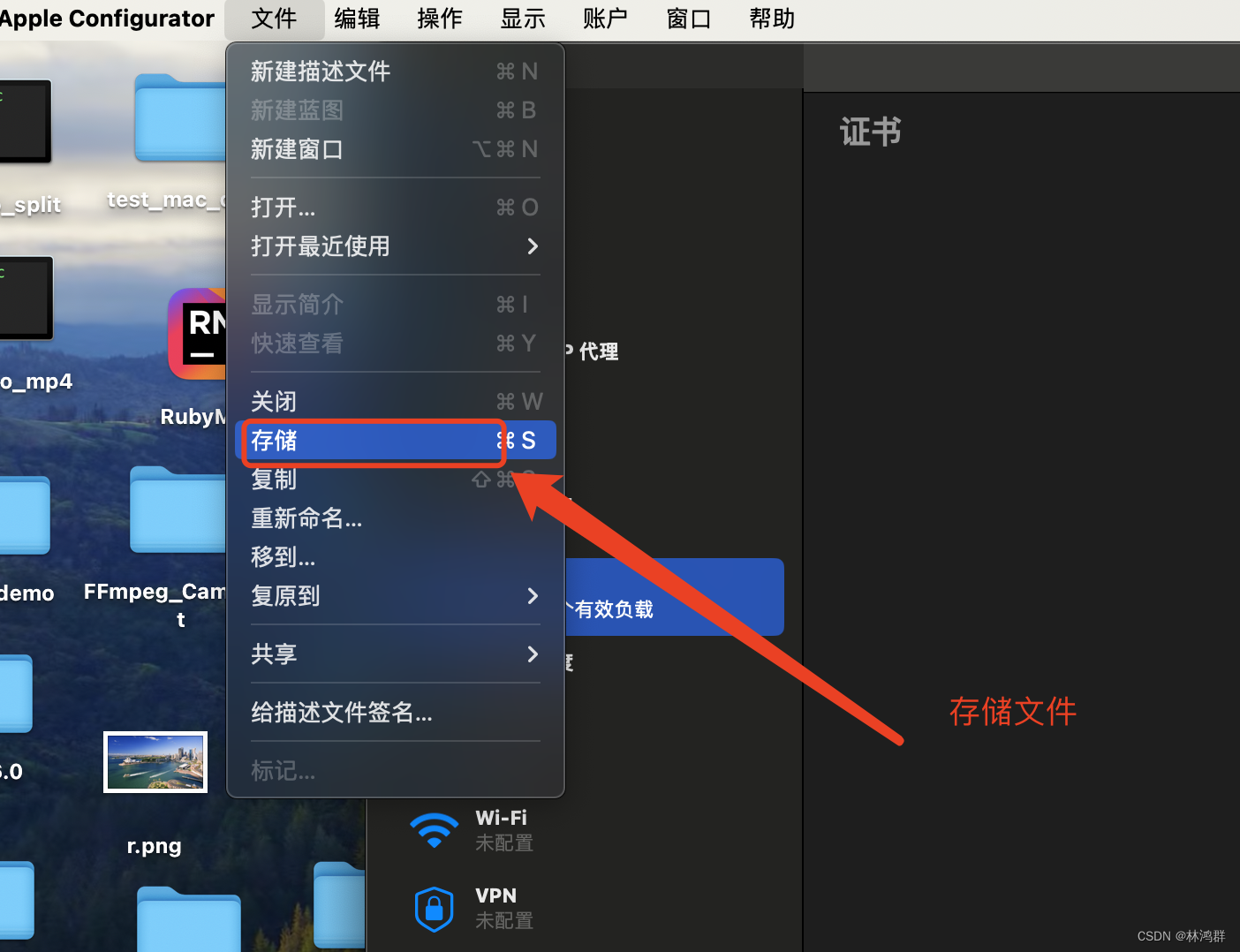Click Apple Configurator app menu
Image resolution: width=1240 pixels, height=952 pixels.
(106, 19)
